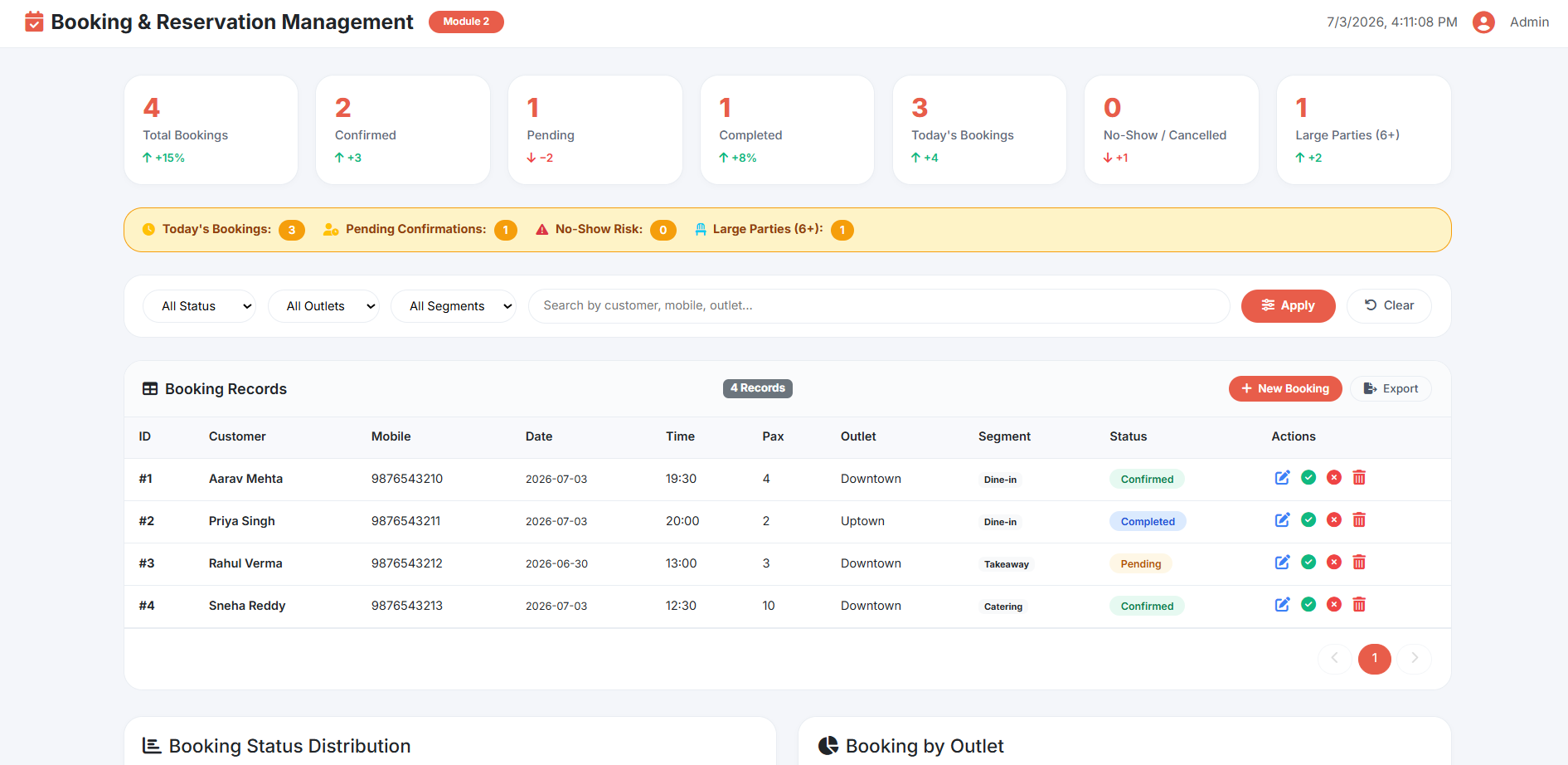Click the Customer column header
This screenshot has height=765, width=1568.
(x=237, y=437)
